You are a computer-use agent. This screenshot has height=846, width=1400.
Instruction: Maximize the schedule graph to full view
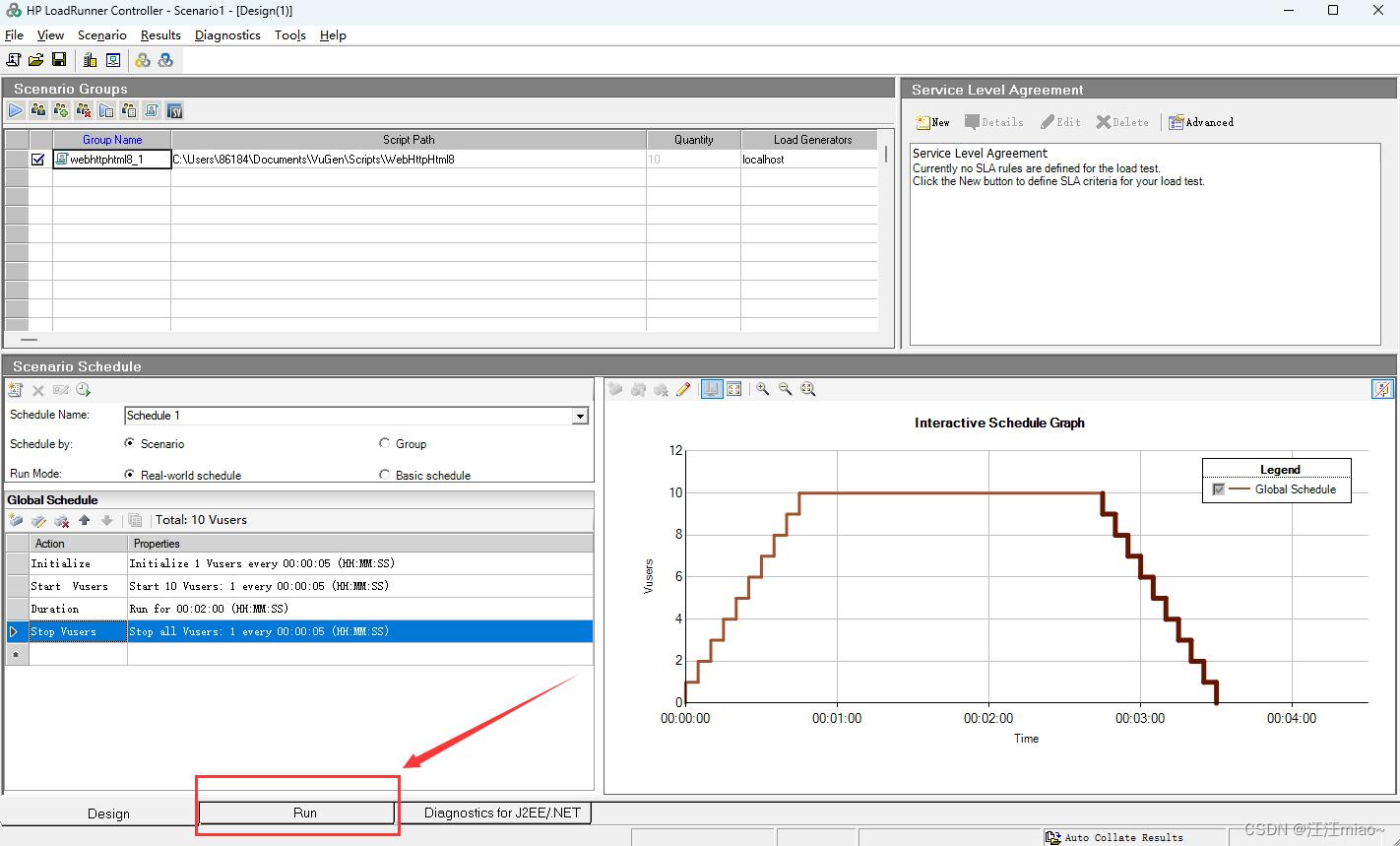point(734,389)
